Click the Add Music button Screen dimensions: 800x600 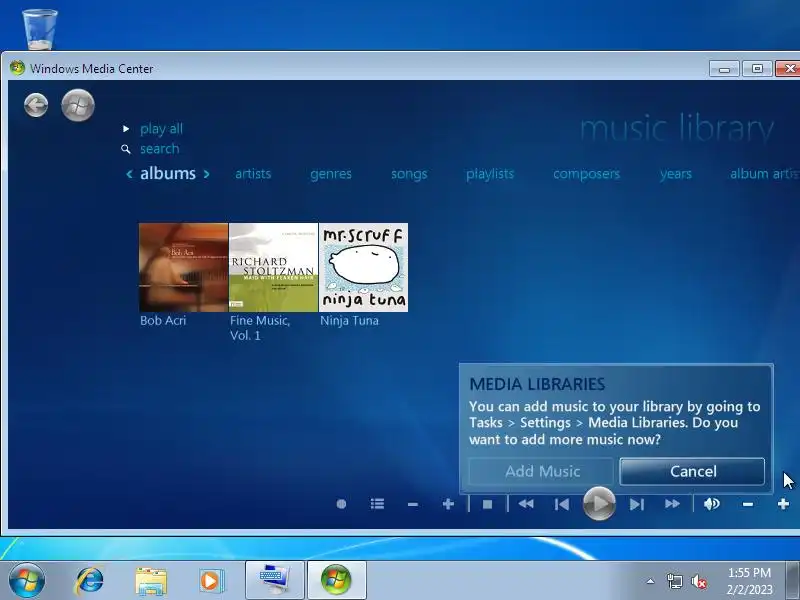pyautogui.click(x=541, y=471)
